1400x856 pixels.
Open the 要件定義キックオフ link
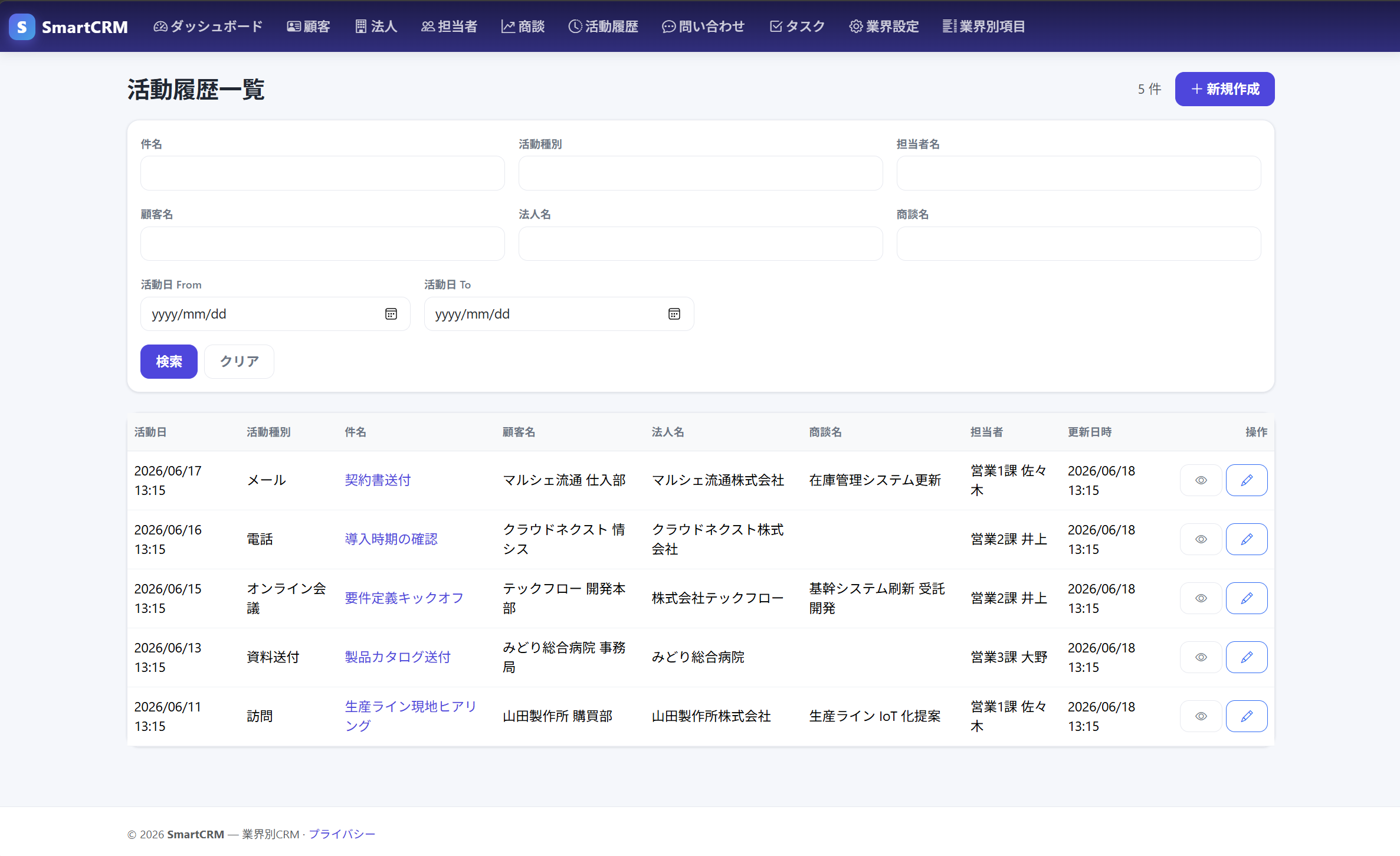pos(404,598)
